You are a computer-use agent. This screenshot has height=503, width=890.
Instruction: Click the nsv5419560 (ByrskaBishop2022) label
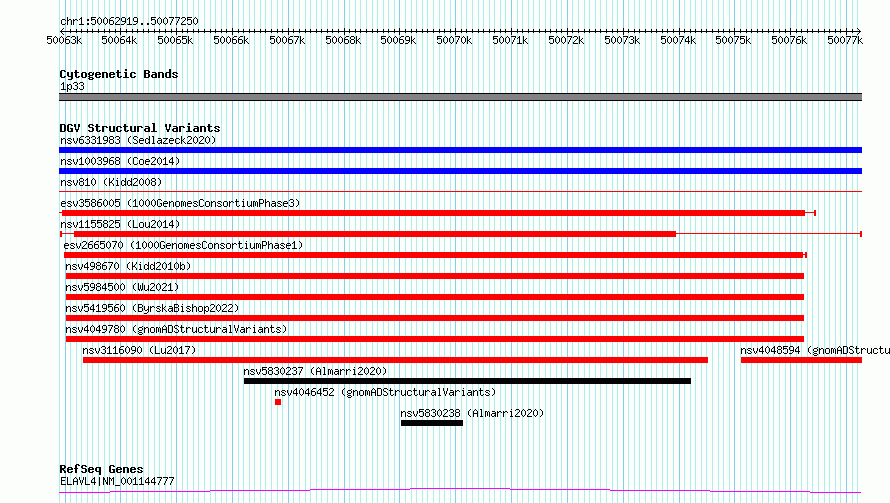click(152, 308)
